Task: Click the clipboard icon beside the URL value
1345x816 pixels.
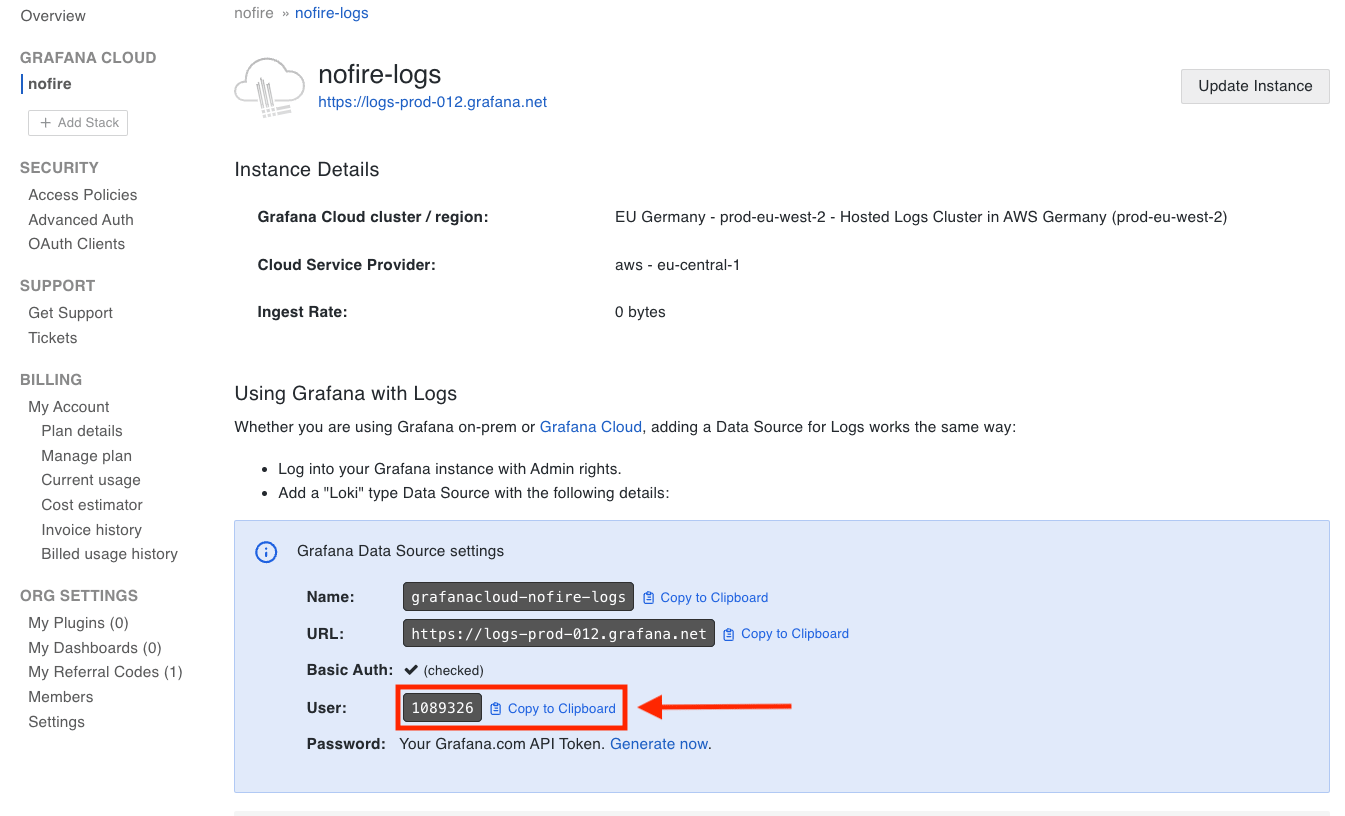Action: [729, 634]
